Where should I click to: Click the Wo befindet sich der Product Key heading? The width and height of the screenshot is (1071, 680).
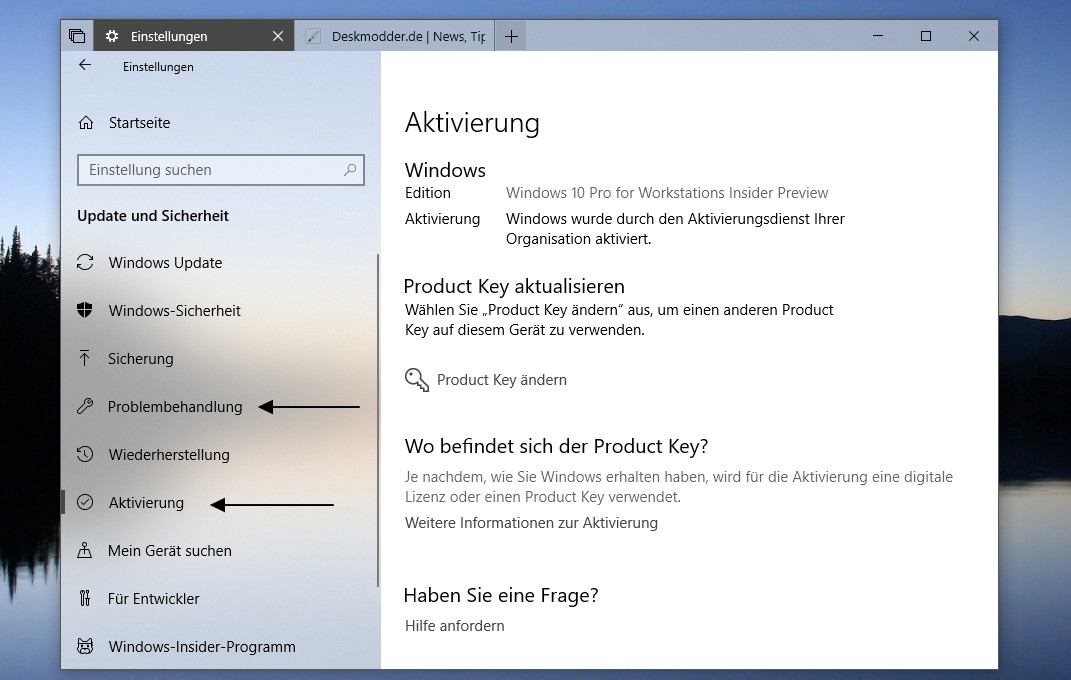click(557, 447)
